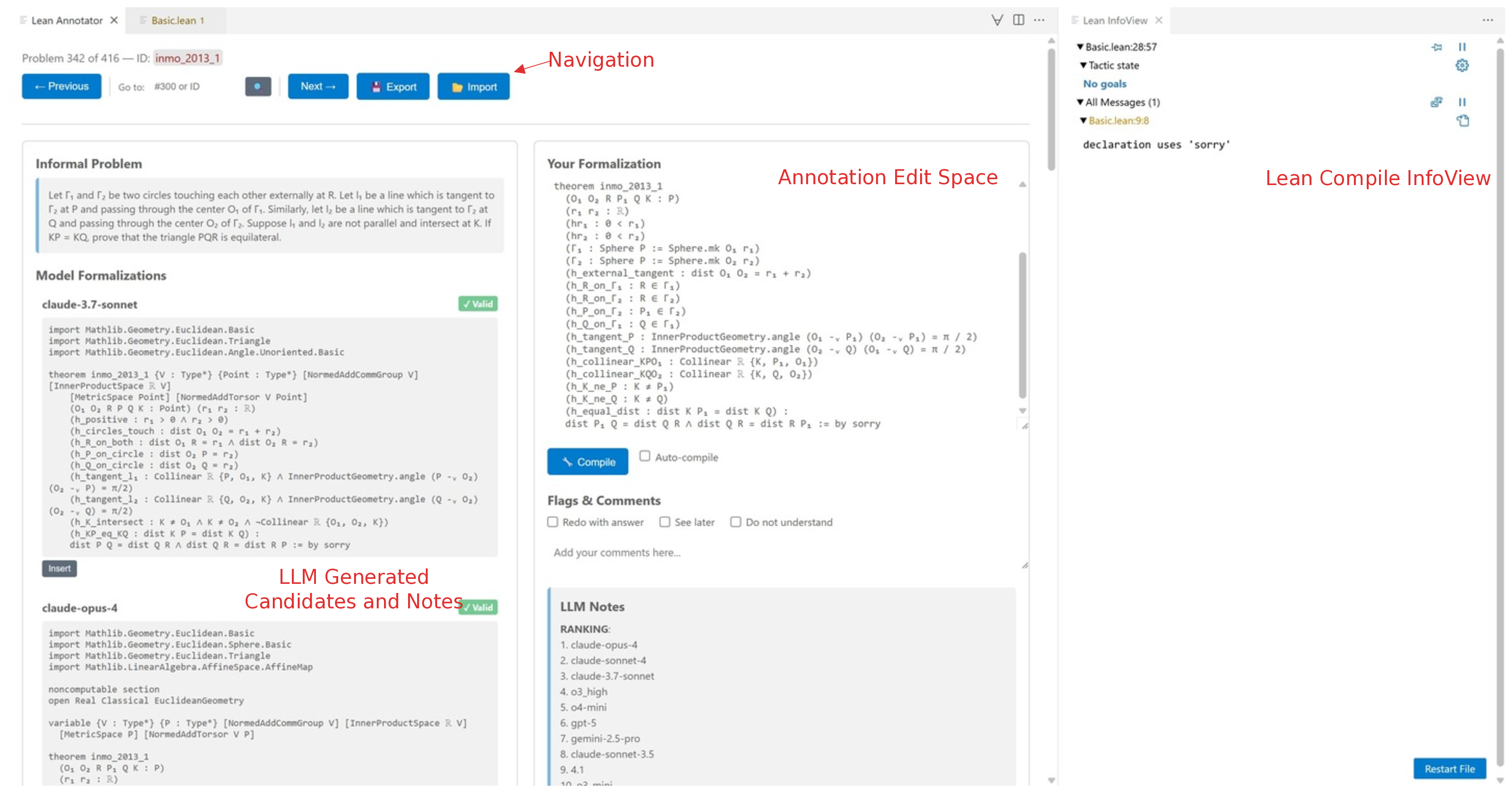
Task: Click the pin icon in Lean InfoView
Action: tap(1438, 48)
